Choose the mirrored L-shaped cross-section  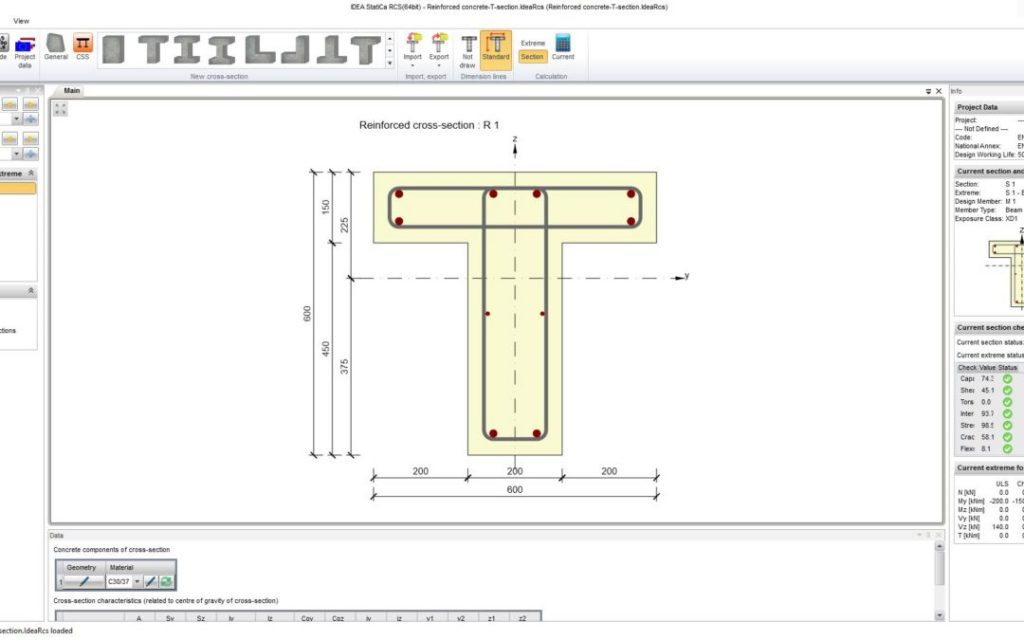tap(295, 50)
